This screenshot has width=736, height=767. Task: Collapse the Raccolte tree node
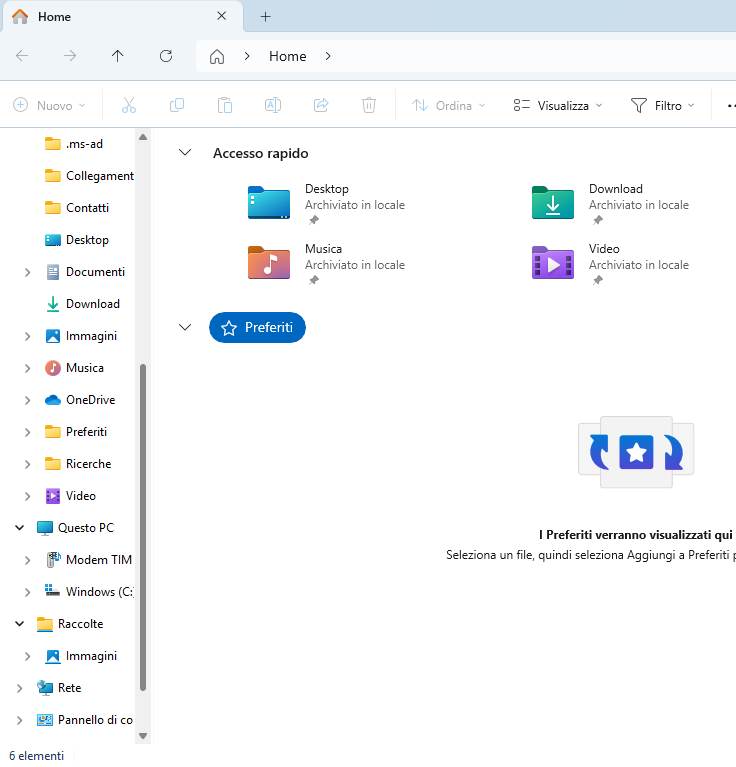pos(20,624)
